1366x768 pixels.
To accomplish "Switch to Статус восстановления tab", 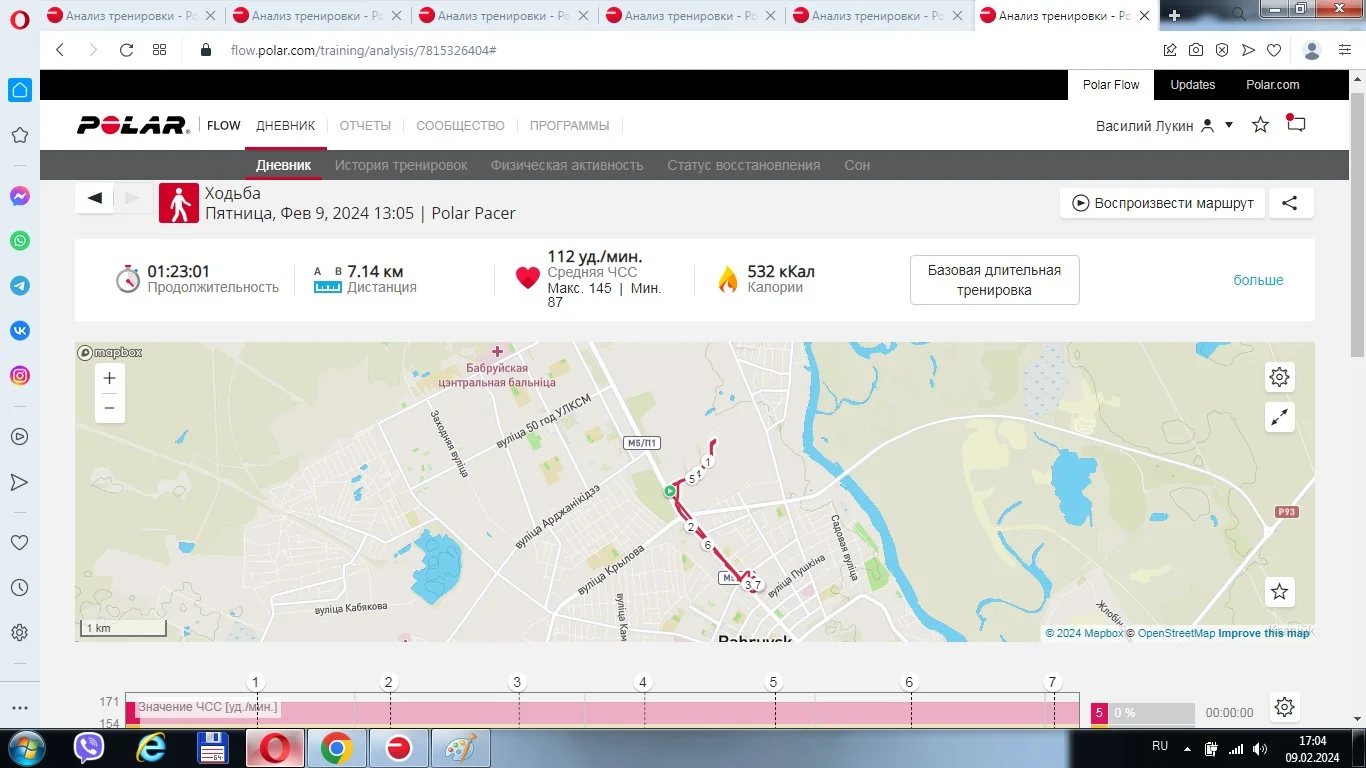I will tap(744, 165).
